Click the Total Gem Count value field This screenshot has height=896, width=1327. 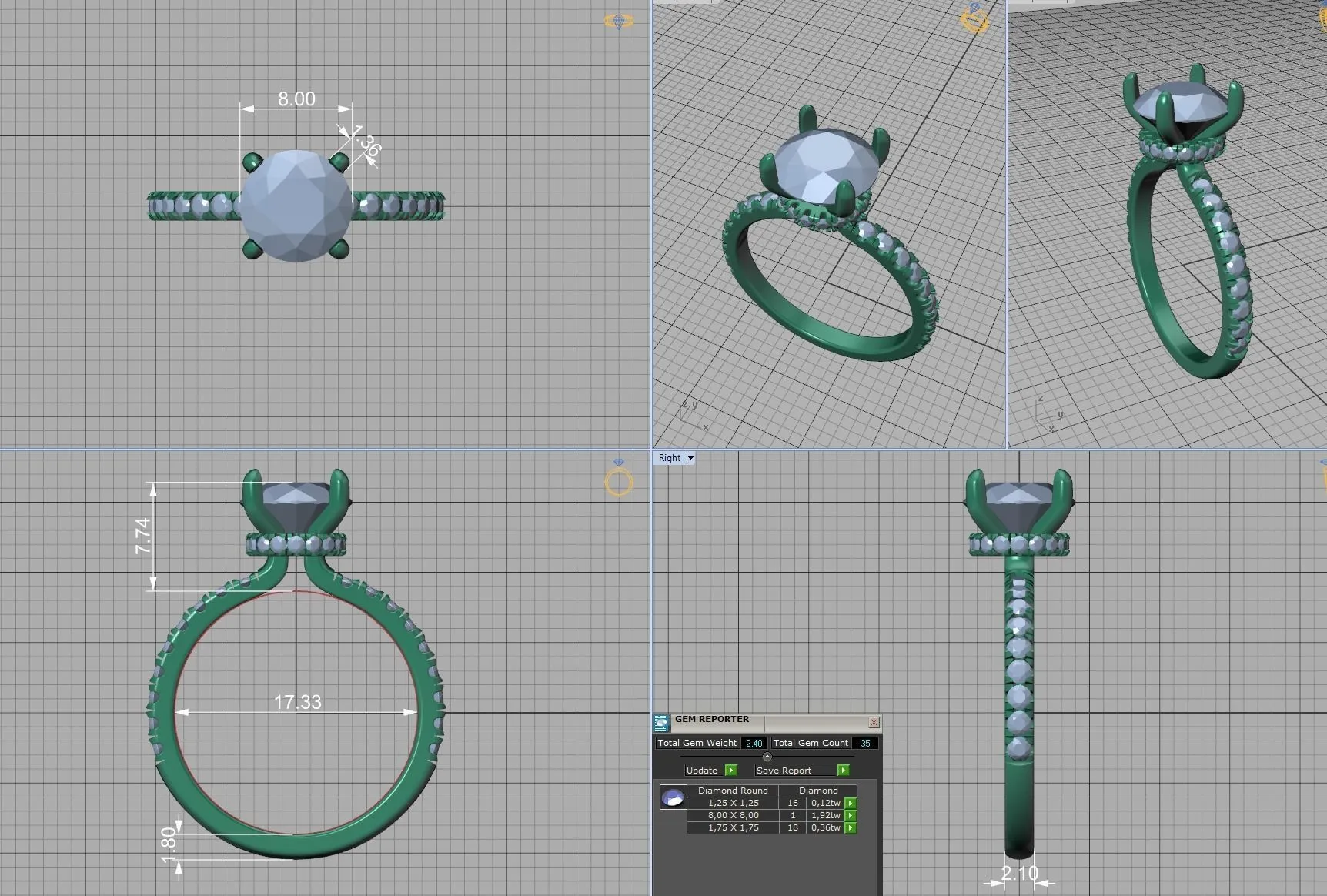click(865, 743)
